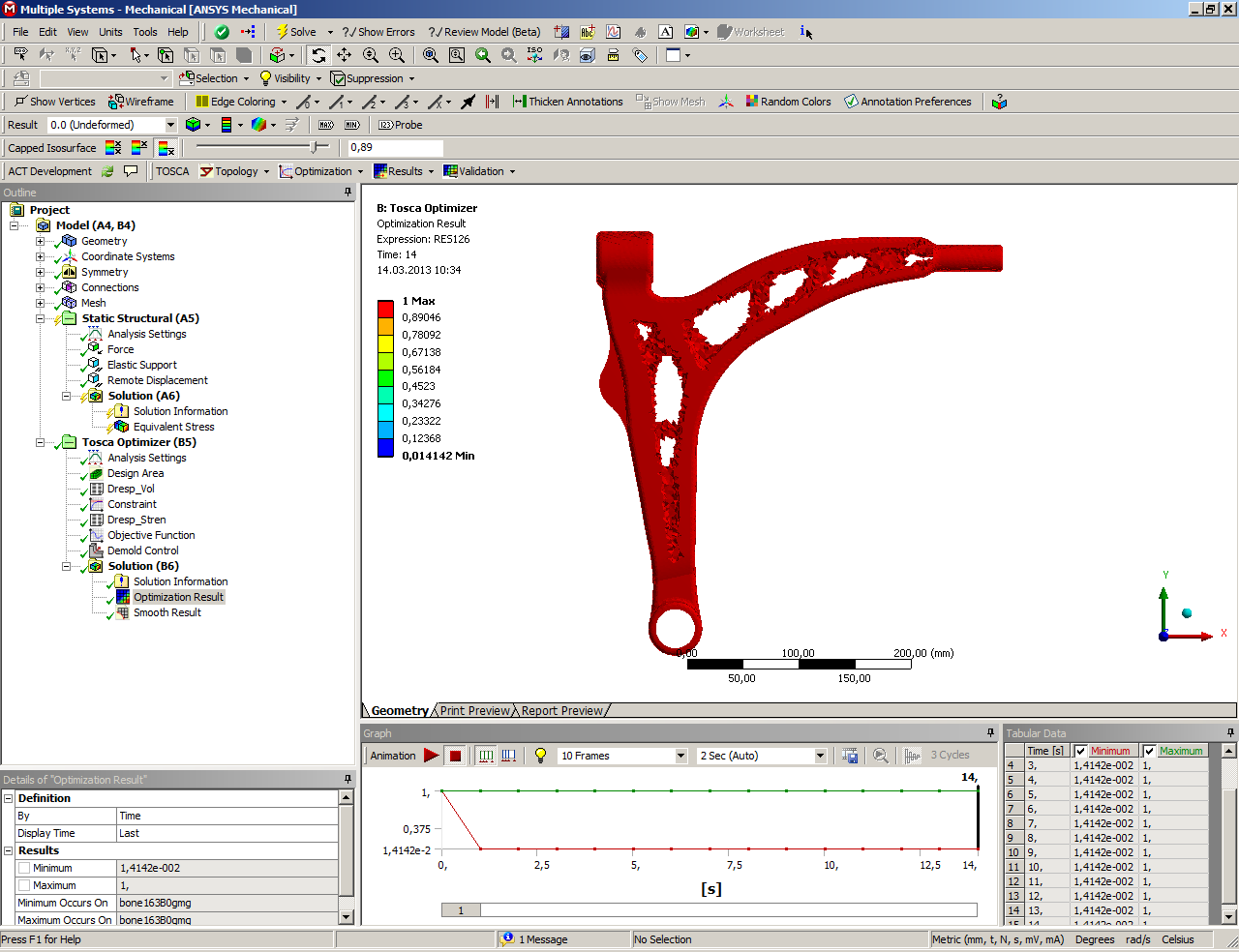Toggle Thicken Annotations

[567, 102]
